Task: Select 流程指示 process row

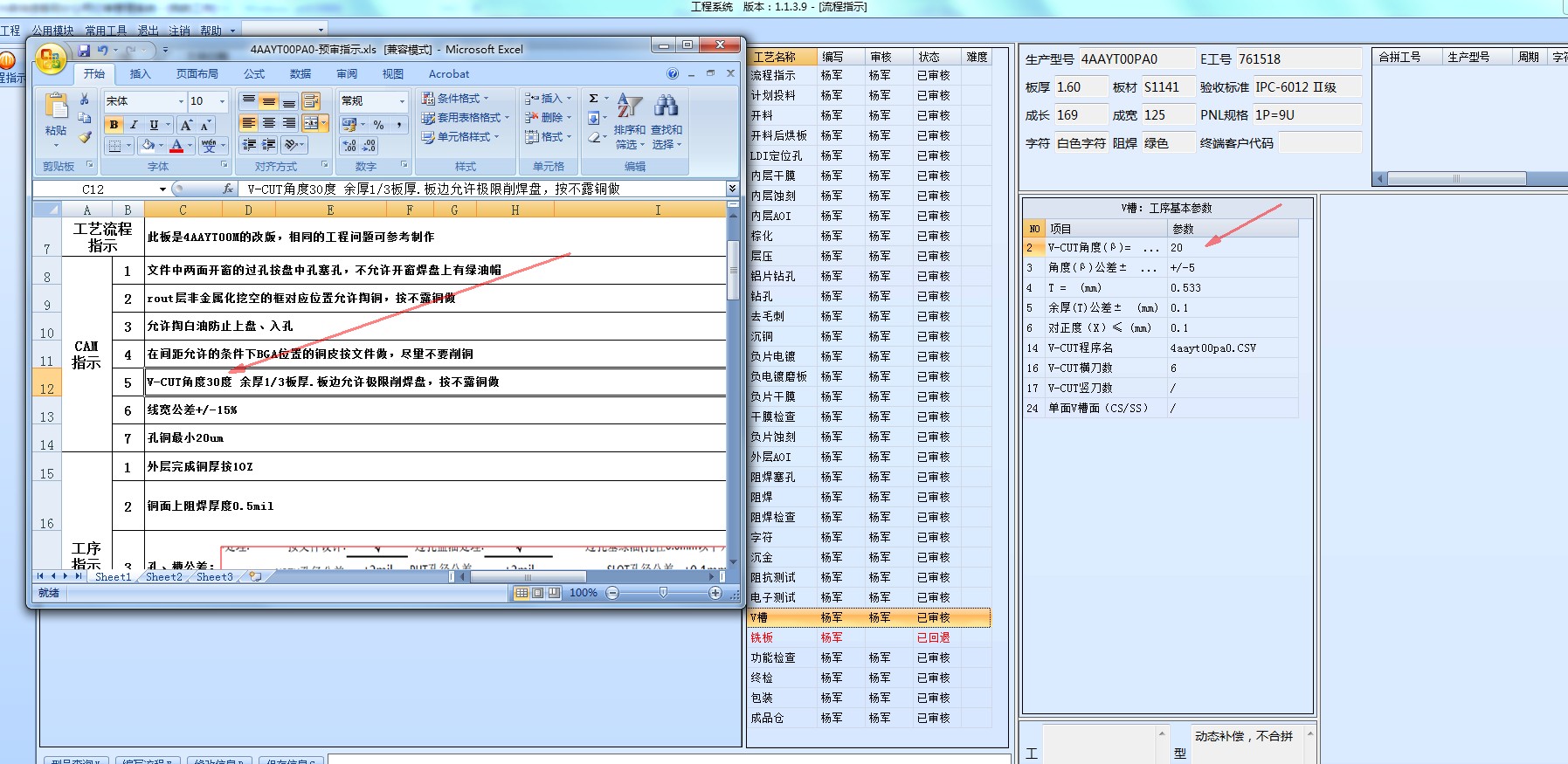Action: [869, 76]
